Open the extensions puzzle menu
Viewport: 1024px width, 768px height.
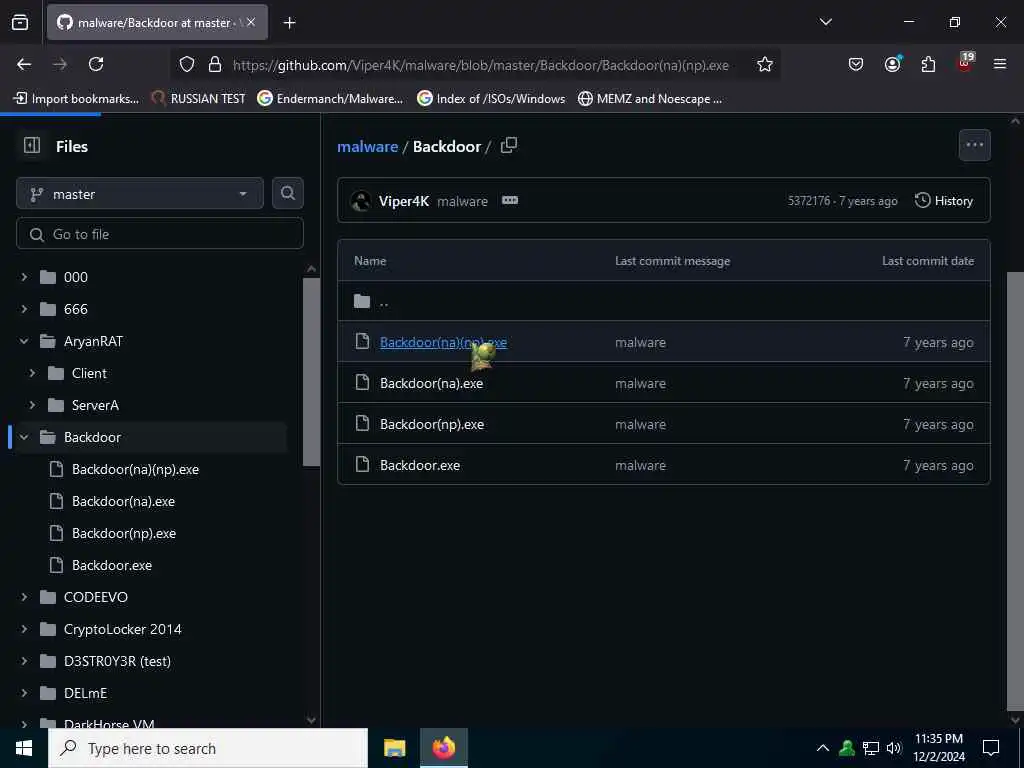928,64
